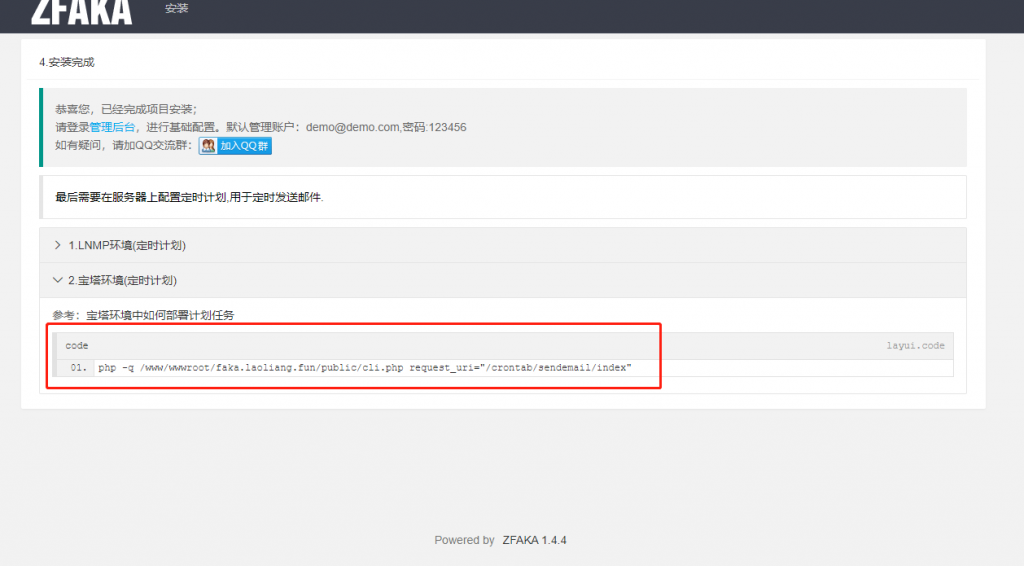The height and width of the screenshot is (566, 1024).
Task: Click the ZFAKA logo in header
Action: [x=81, y=12]
